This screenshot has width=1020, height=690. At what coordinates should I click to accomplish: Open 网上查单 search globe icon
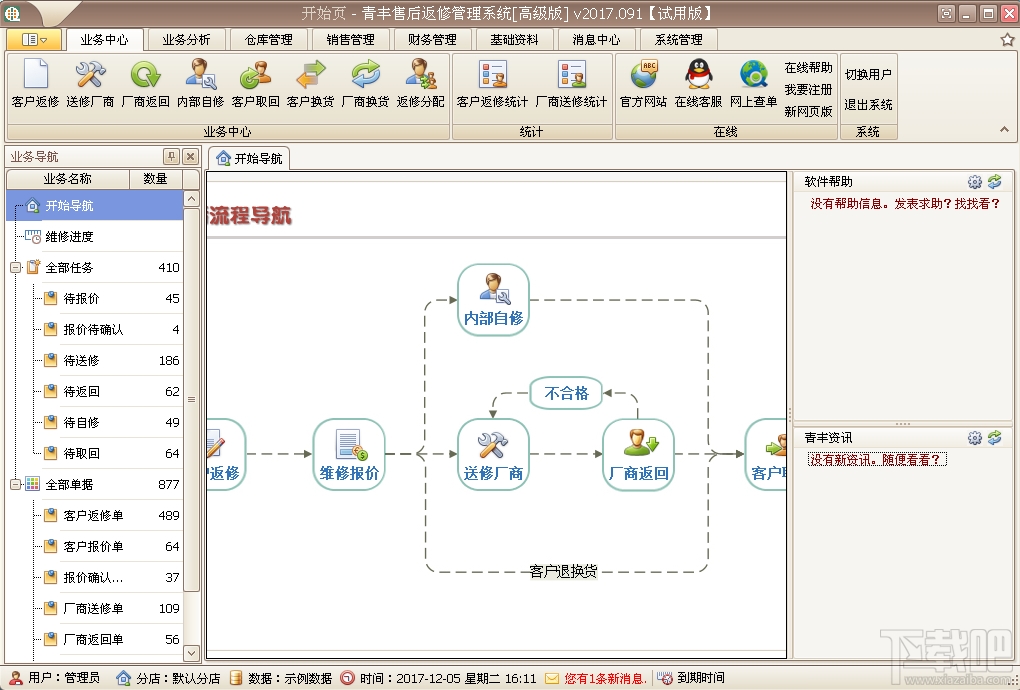tap(753, 83)
